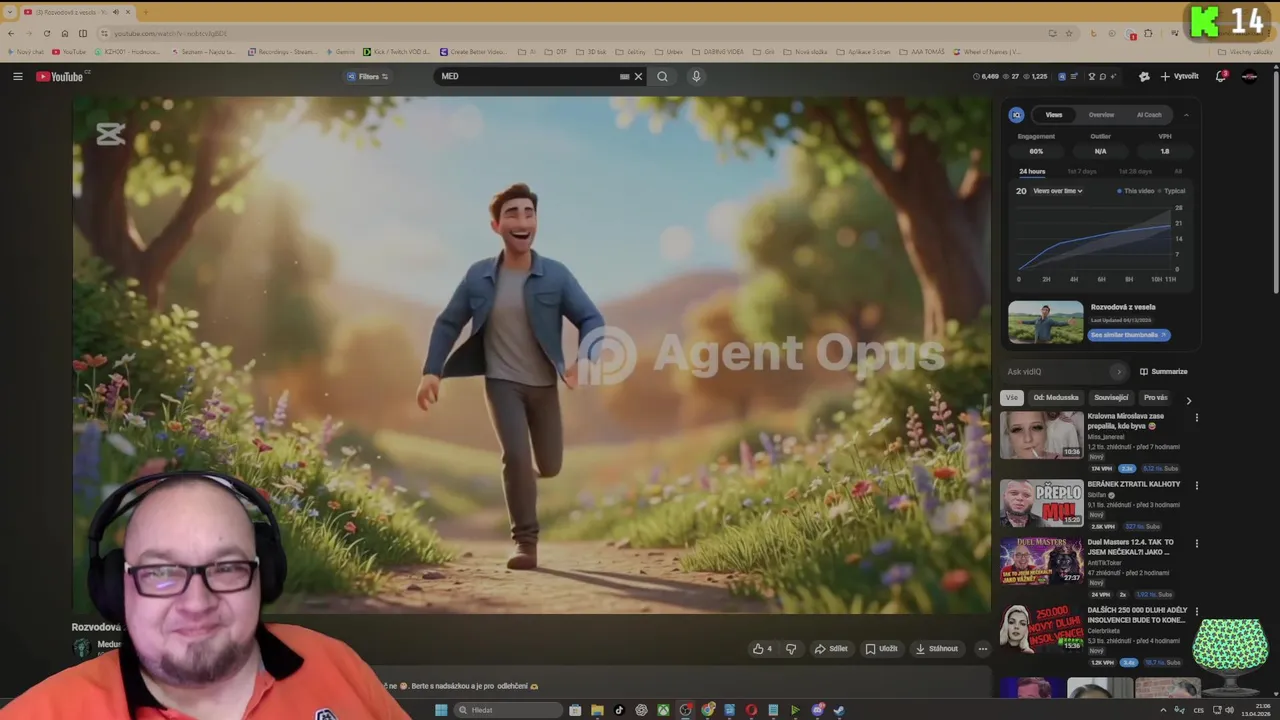
Task: Open BERÁNEK ZTRATIL KALHOTY video
Action: (1041, 503)
